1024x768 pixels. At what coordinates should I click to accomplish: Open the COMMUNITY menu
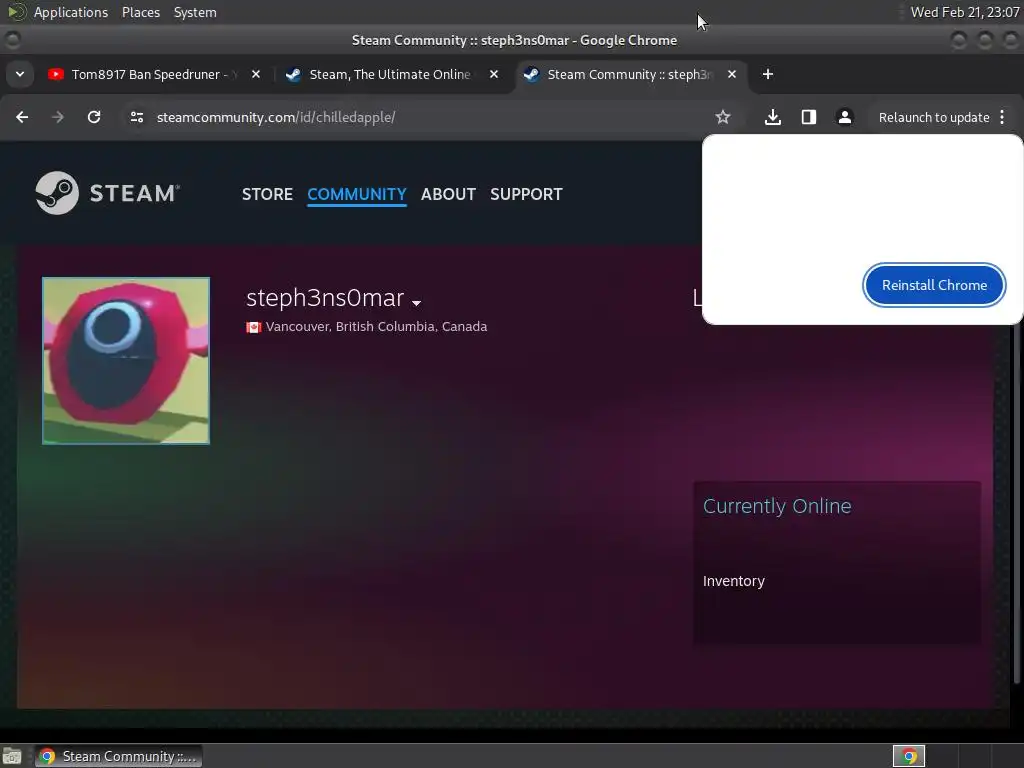click(x=357, y=194)
